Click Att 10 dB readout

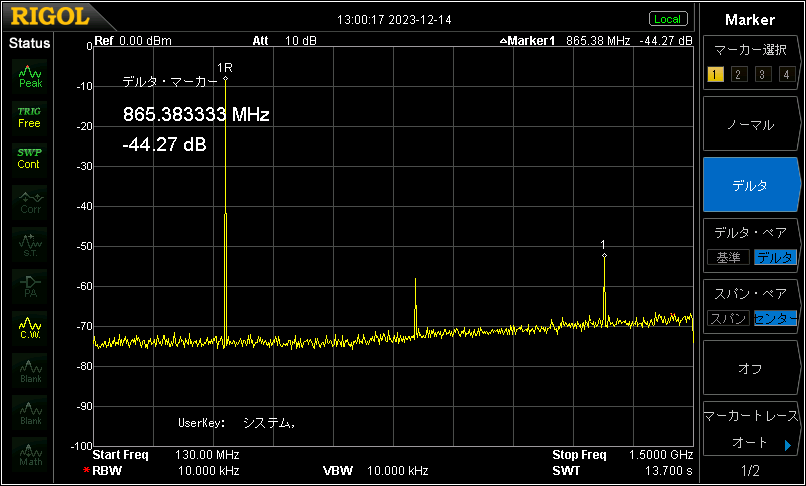point(284,41)
